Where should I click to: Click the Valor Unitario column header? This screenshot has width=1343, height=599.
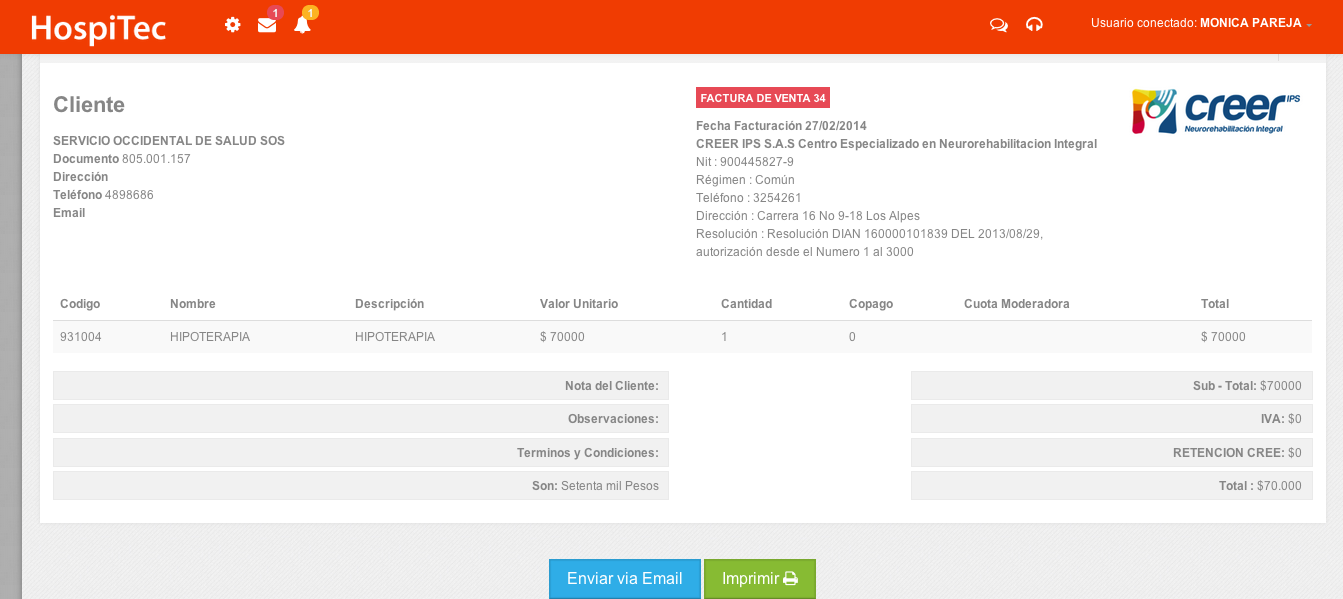point(578,304)
